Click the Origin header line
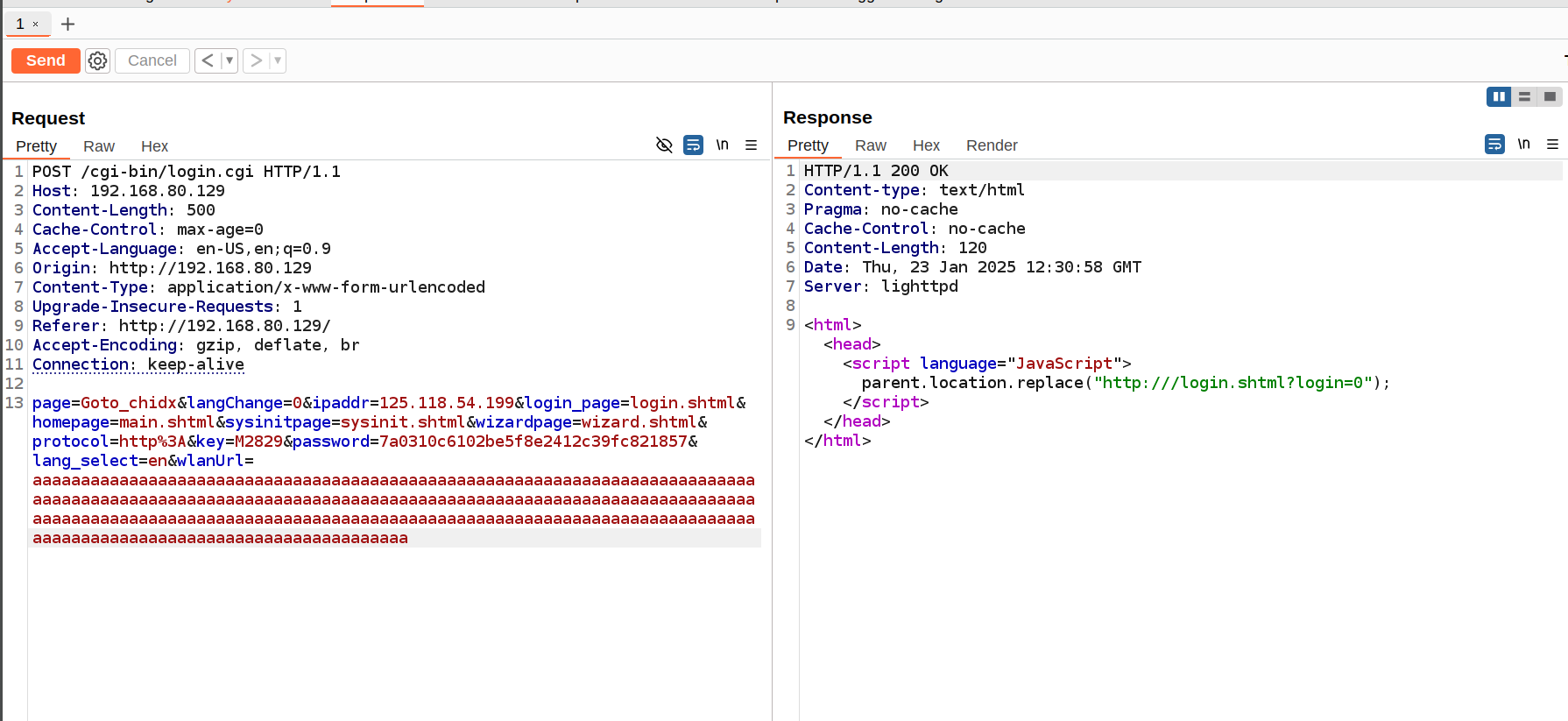The height and width of the screenshot is (721, 1568). coord(172,268)
